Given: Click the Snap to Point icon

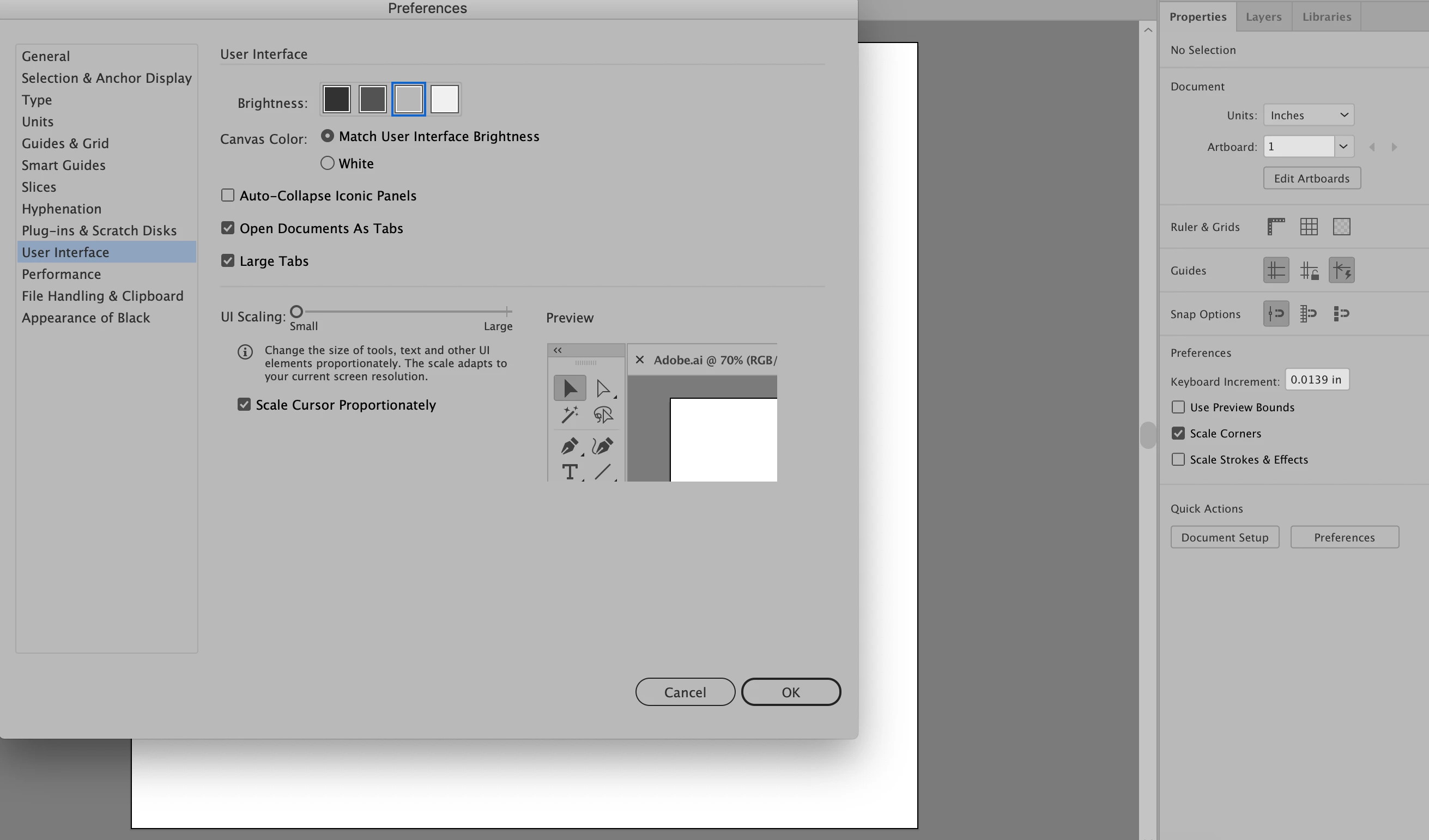Looking at the screenshot, I should [1276, 313].
